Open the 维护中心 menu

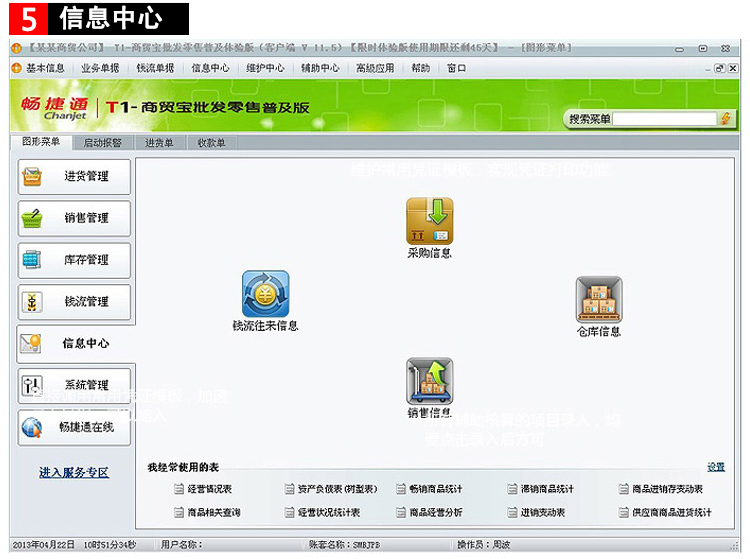(265, 68)
